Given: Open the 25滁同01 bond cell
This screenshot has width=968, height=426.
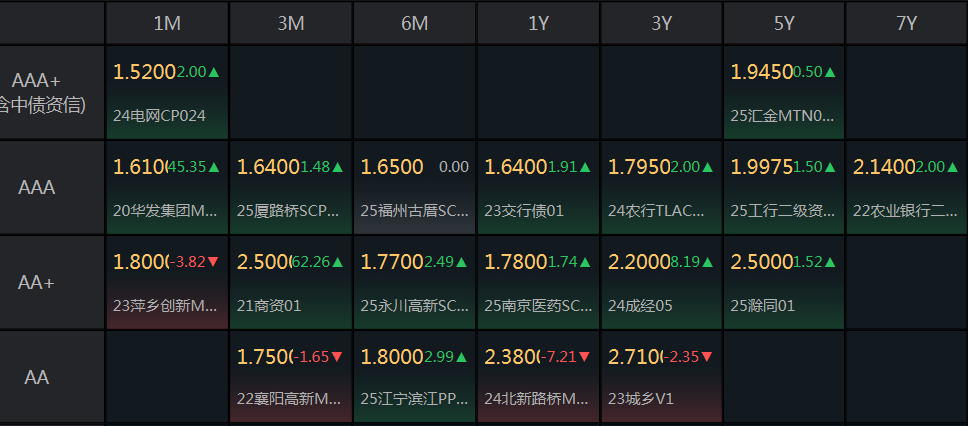Looking at the screenshot, I should tap(784, 283).
